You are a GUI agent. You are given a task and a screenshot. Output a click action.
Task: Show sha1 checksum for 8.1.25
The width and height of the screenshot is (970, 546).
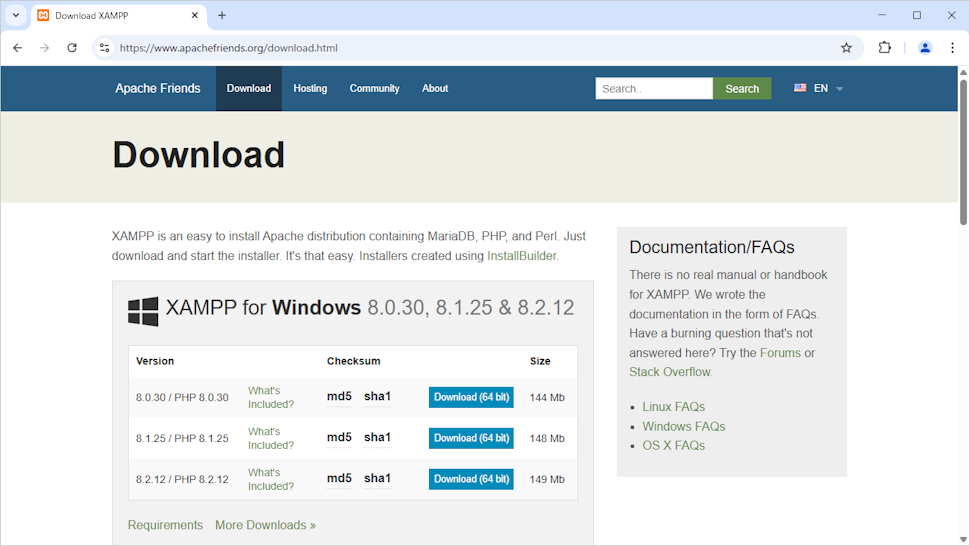(377, 437)
